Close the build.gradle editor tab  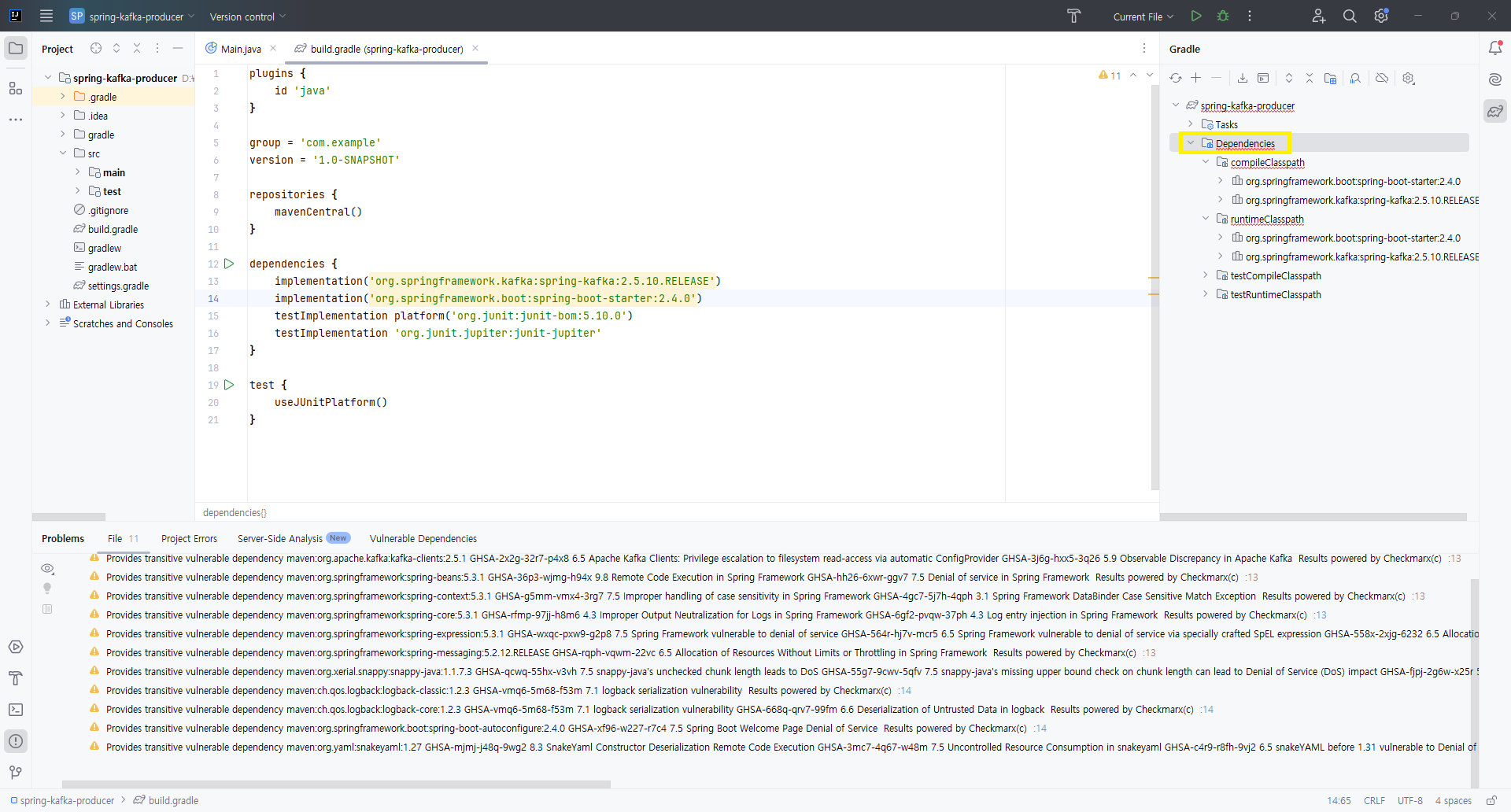click(x=475, y=49)
